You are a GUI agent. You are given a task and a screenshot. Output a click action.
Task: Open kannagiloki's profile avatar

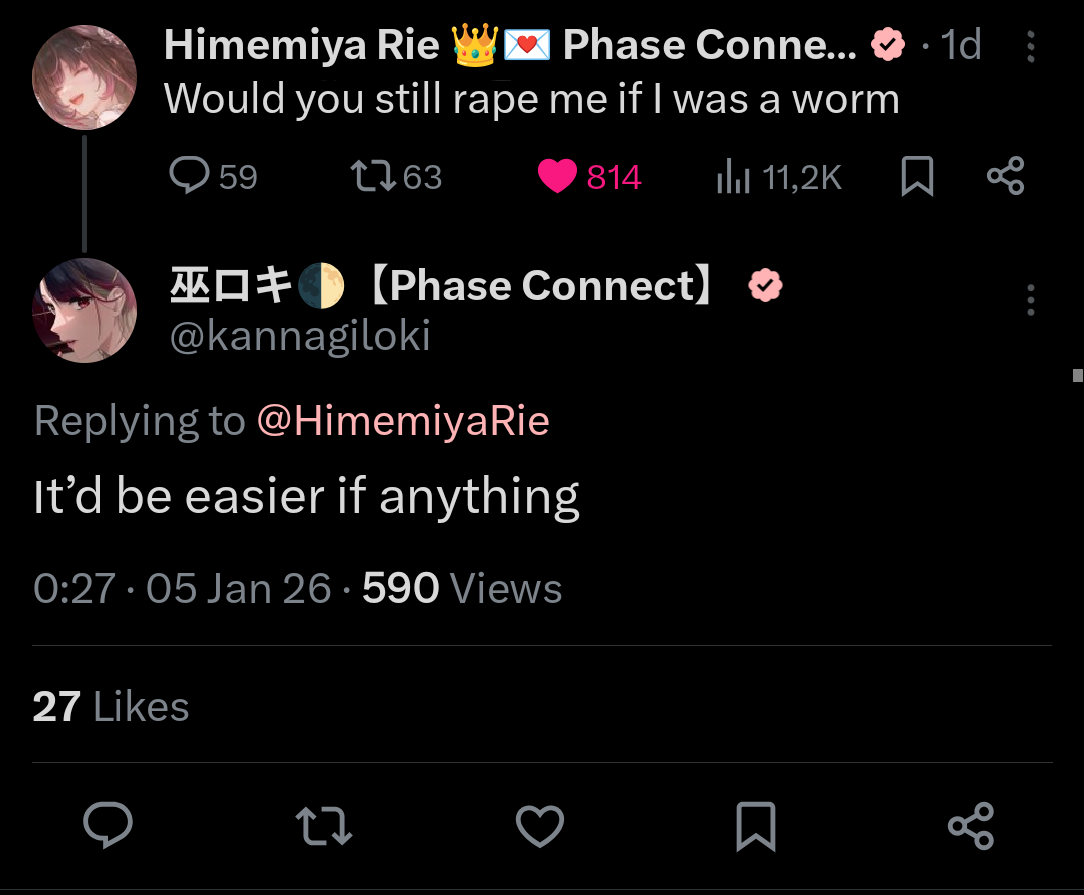coord(84,310)
